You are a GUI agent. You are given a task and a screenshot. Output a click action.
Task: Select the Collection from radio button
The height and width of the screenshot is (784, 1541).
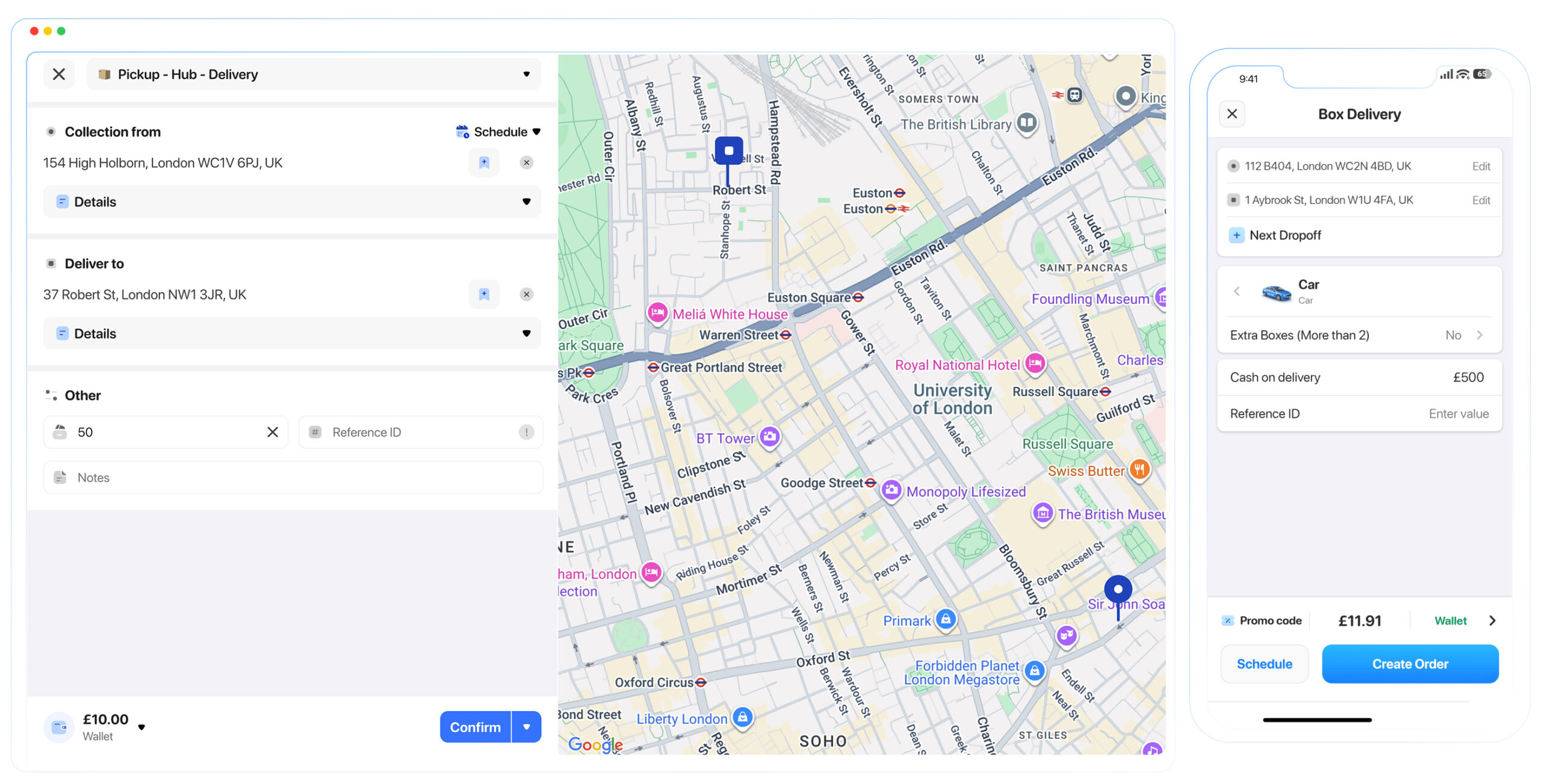(51, 131)
